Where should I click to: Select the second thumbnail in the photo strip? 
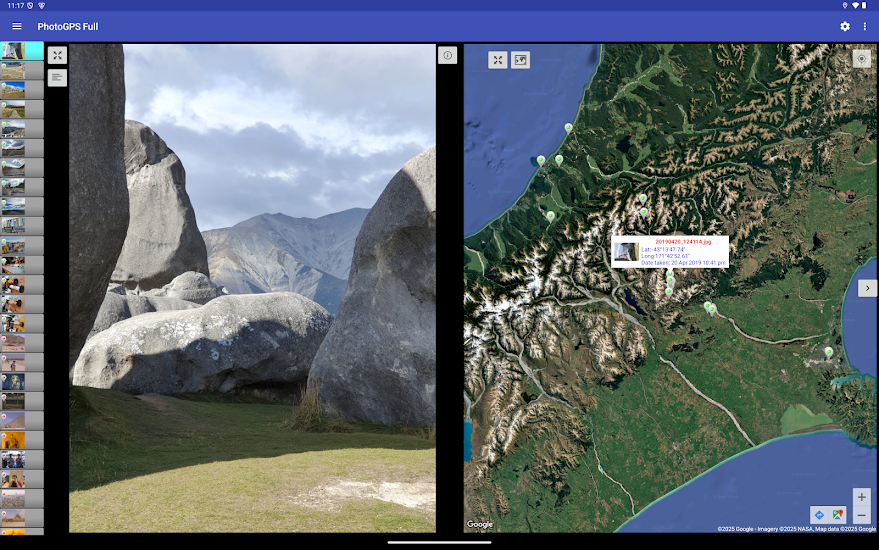22,71
